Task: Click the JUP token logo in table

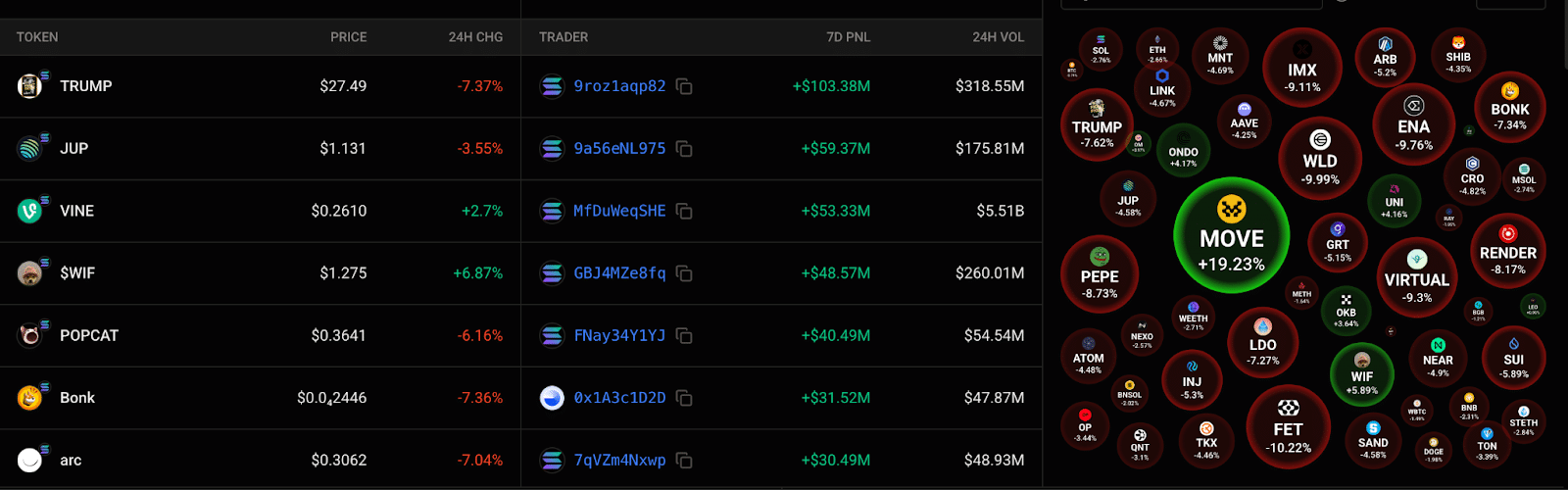Action: pos(30,149)
